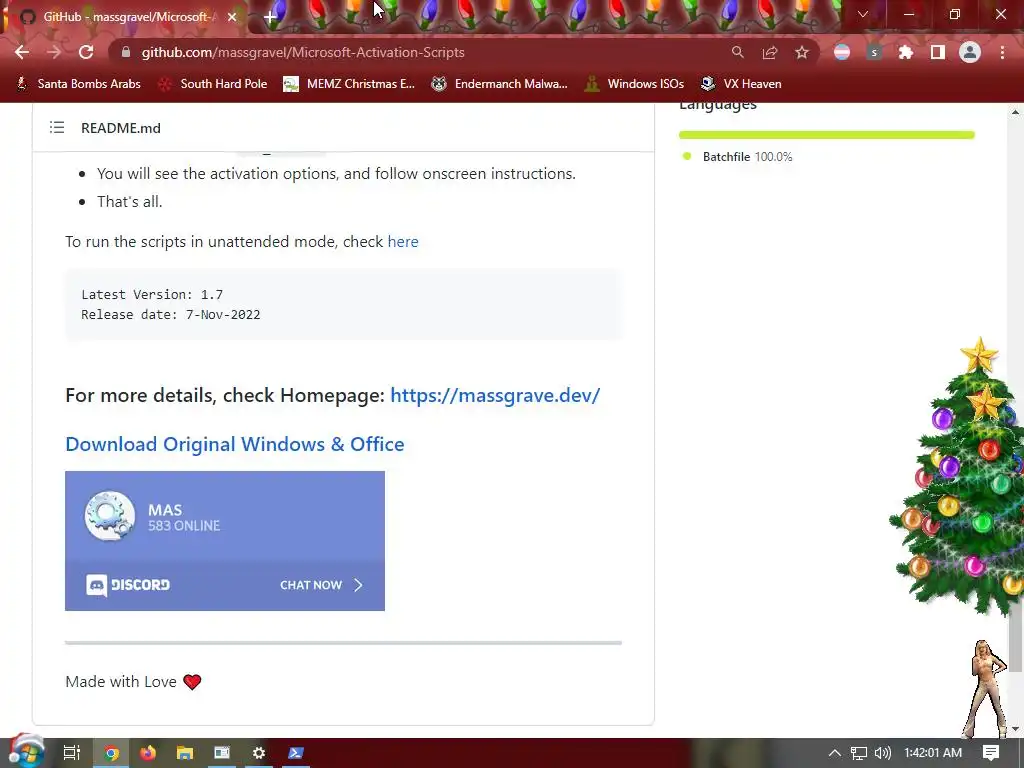1024x768 pixels.
Task: Open South Hard Pole bookmark
Action: click(213, 84)
